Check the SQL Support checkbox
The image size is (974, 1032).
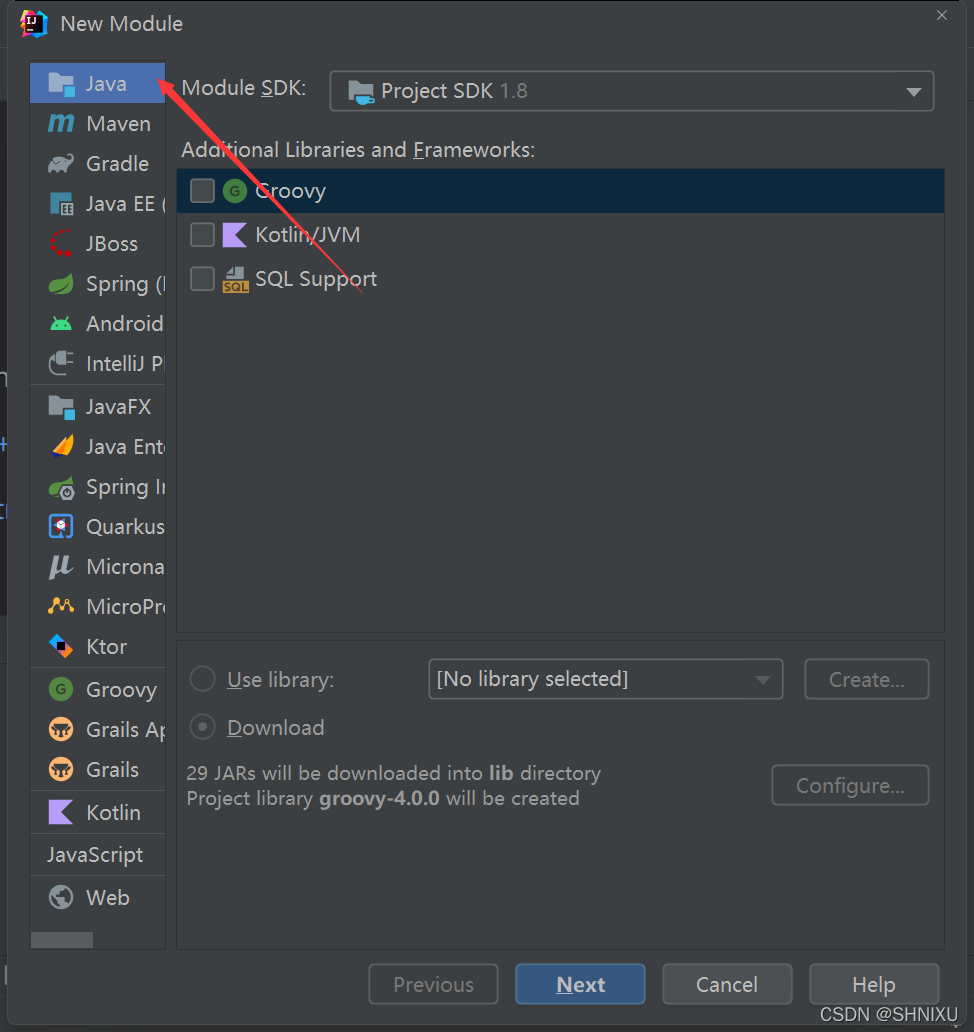click(202, 279)
